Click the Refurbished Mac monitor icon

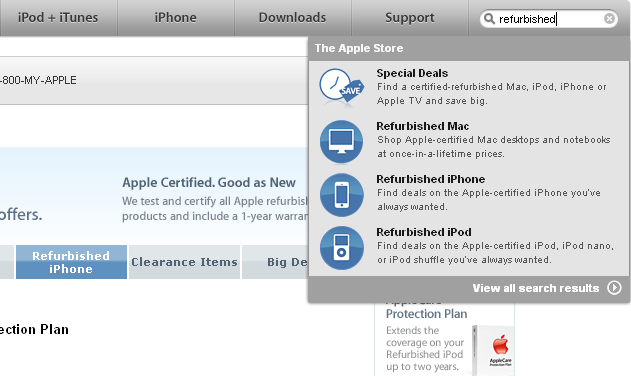(x=341, y=142)
